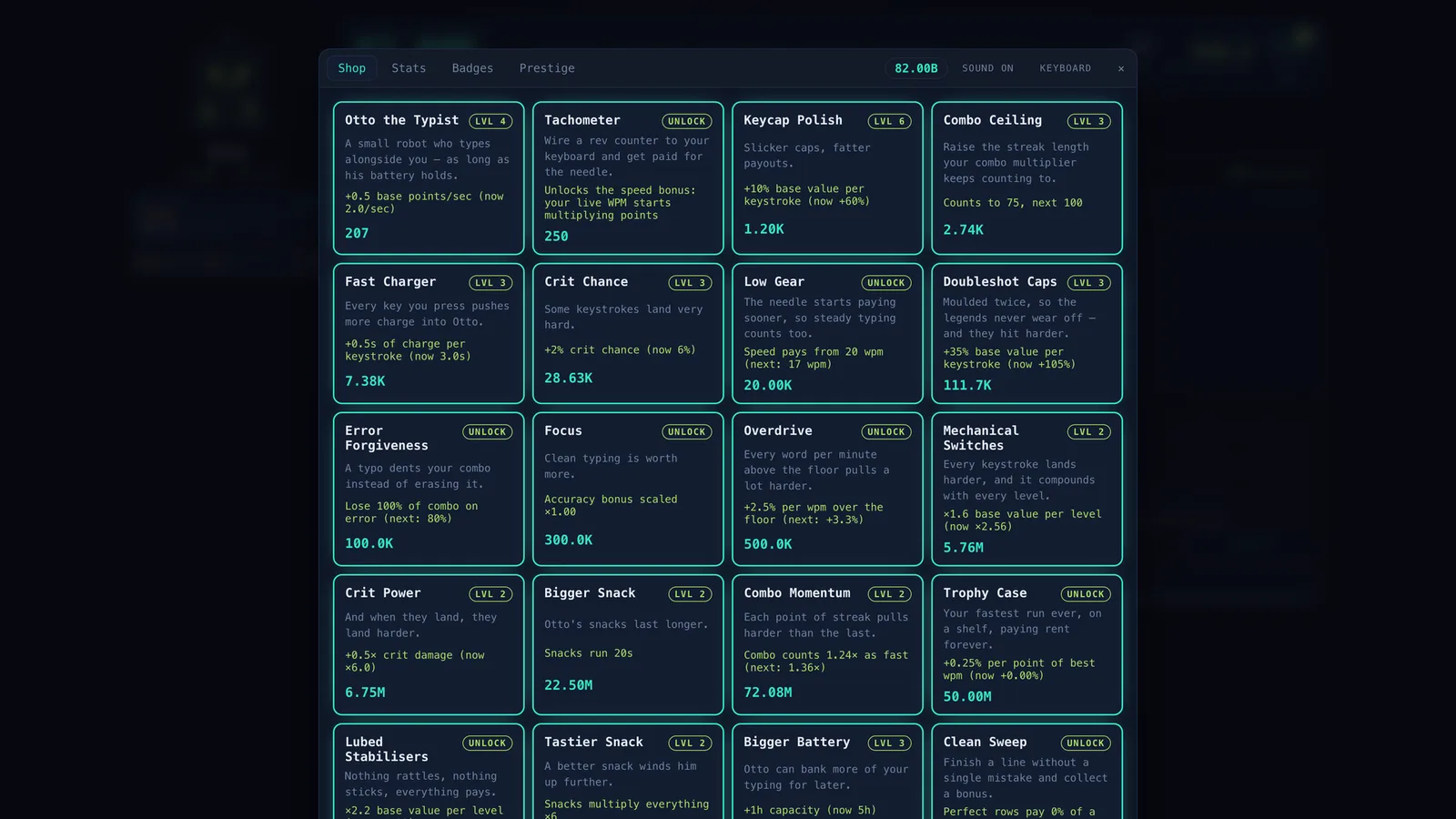This screenshot has height=819, width=1456.
Task: Click the 7.38K price on Fast Charger
Action: point(365,381)
